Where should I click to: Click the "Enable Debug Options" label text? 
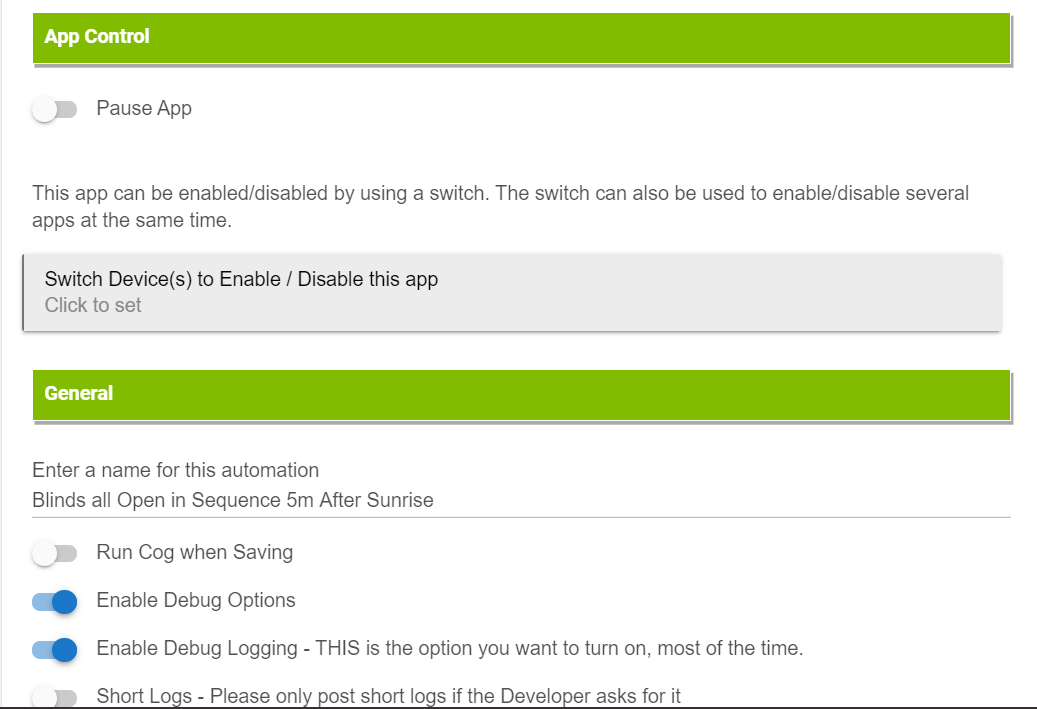pos(196,600)
